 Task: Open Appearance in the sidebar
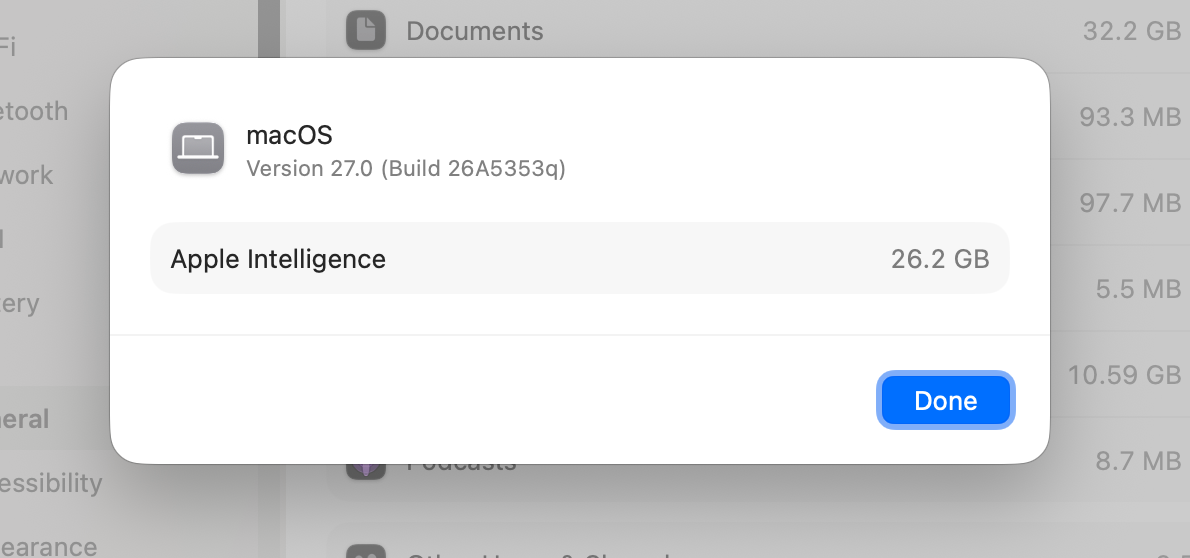[49, 547]
